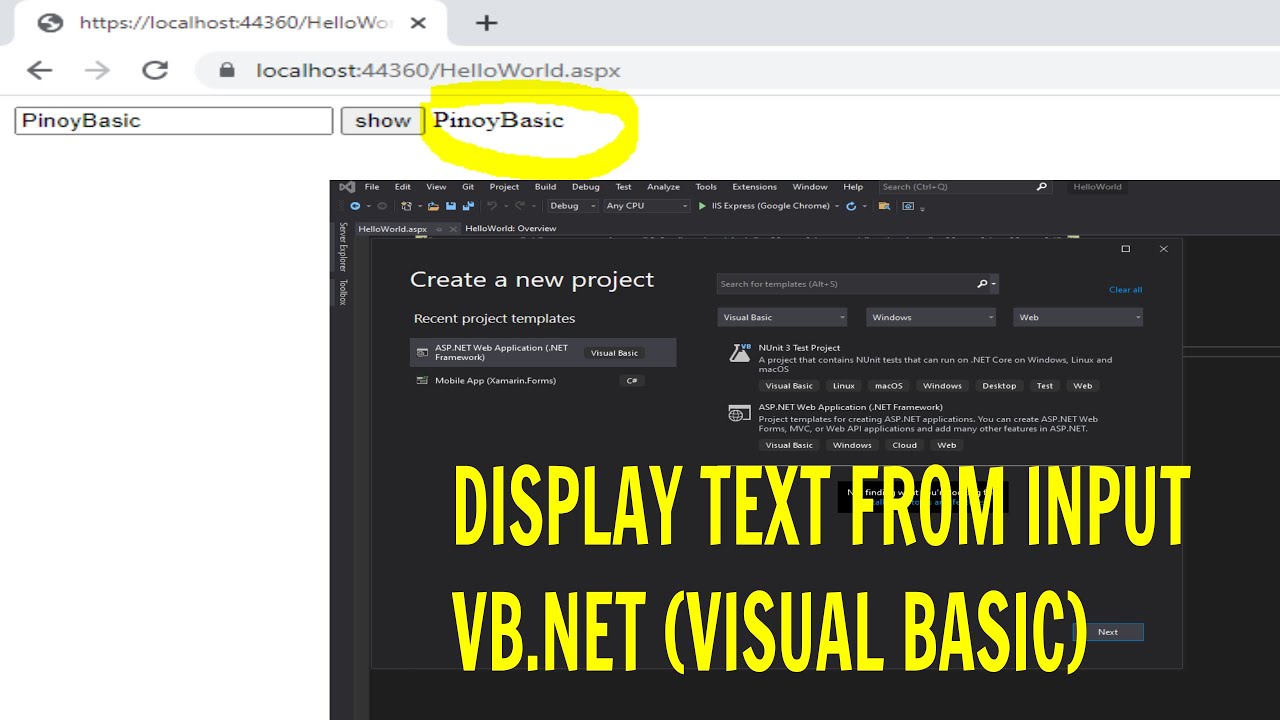The width and height of the screenshot is (1280, 720).
Task: Click the C# badge beside Mobile App
Action: click(632, 381)
